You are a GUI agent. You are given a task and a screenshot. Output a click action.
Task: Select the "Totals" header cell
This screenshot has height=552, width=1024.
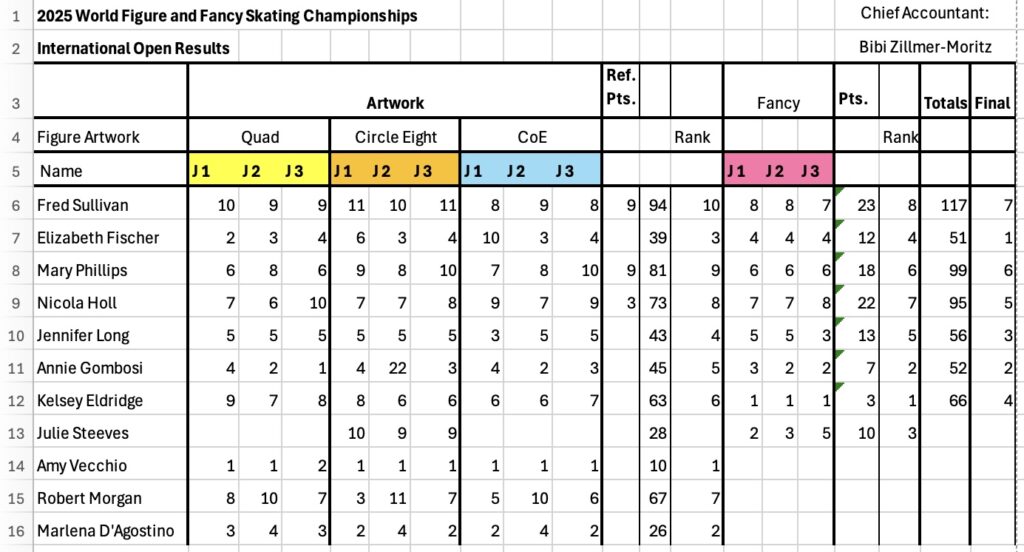pyautogui.click(x=945, y=102)
